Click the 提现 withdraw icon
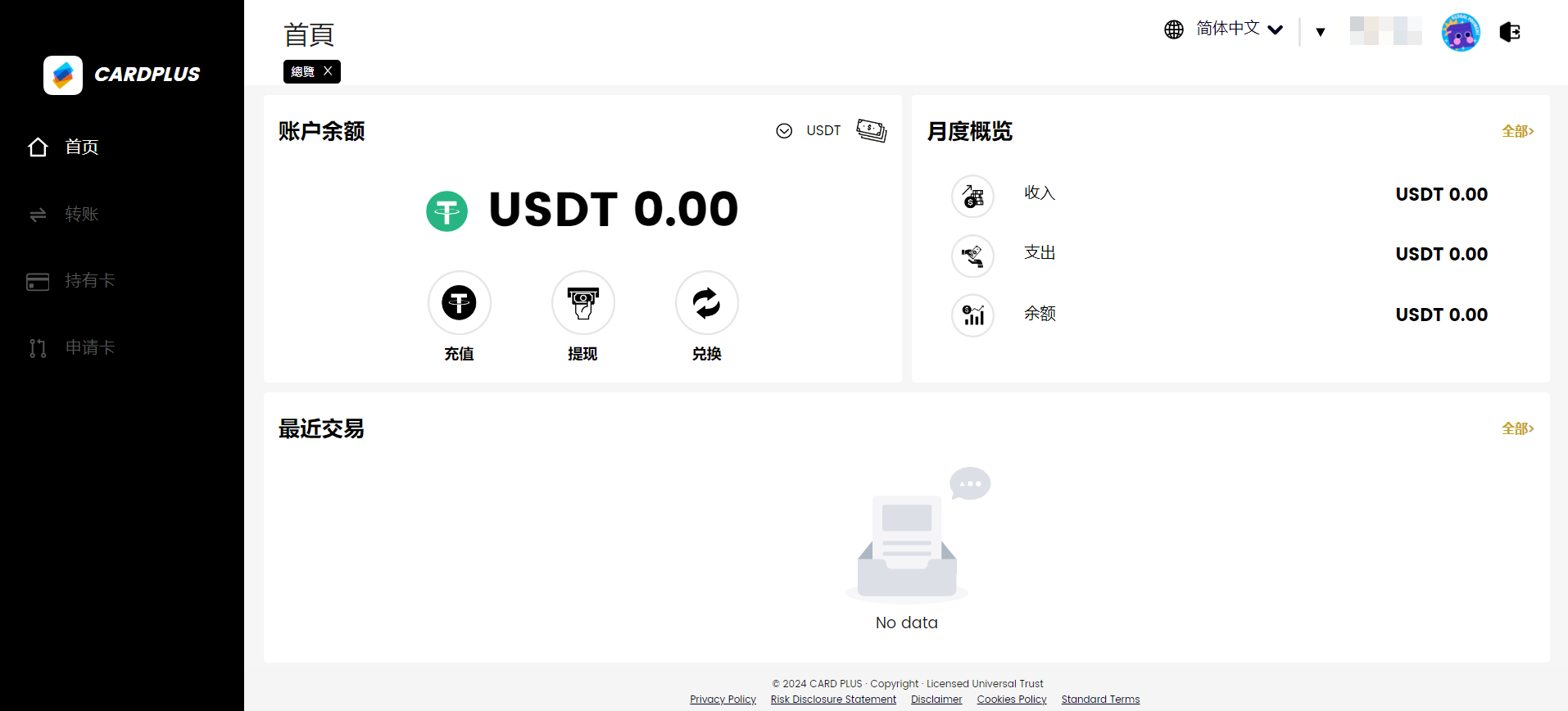The height and width of the screenshot is (711, 1568). pyautogui.click(x=582, y=303)
